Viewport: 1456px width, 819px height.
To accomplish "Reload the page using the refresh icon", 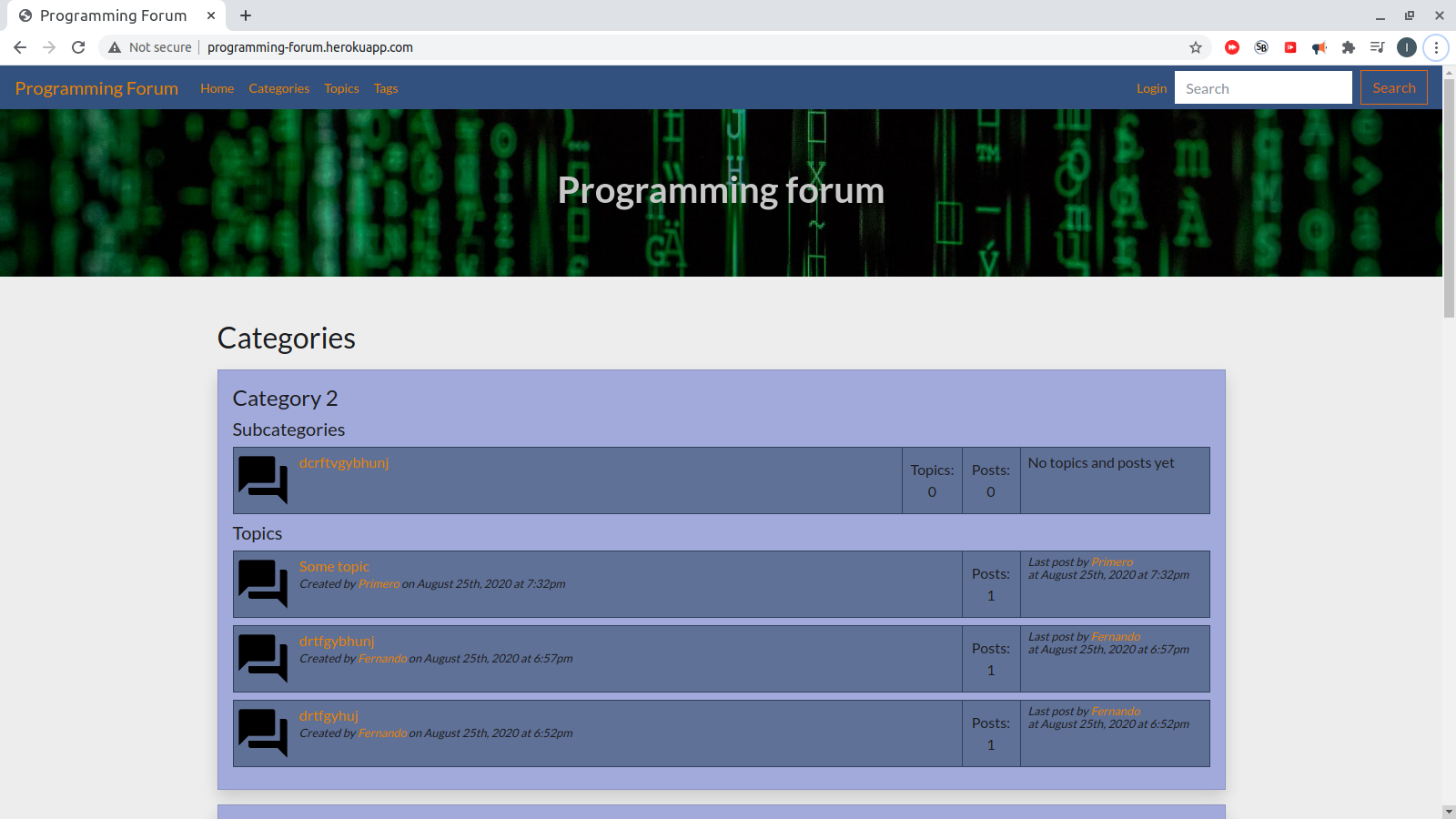I will tap(78, 47).
